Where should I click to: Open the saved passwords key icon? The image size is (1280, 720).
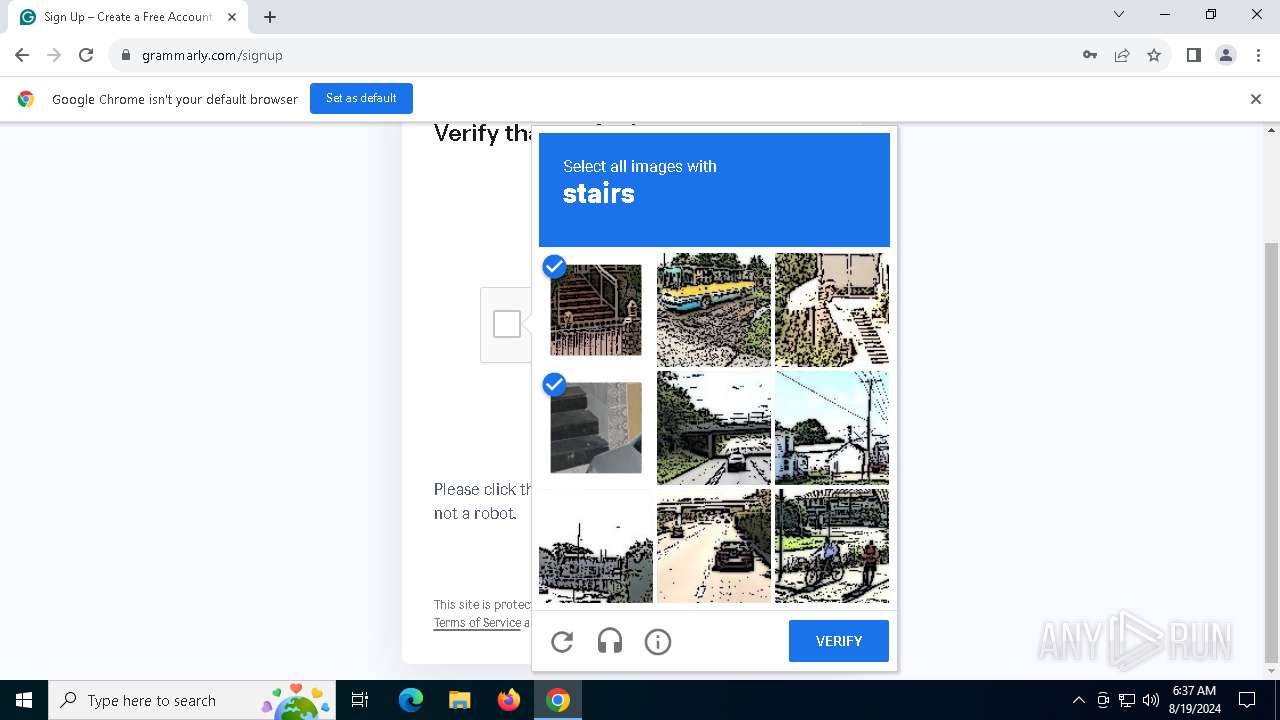click(x=1090, y=55)
